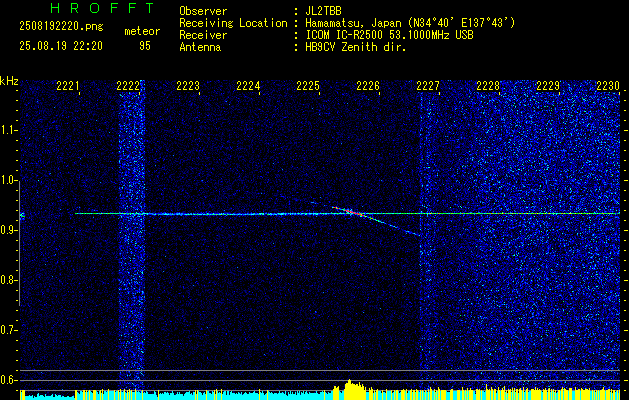Click the 0.7 frequency axis label
This screenshot has width=629, height=400.
[x=8, y=330]
